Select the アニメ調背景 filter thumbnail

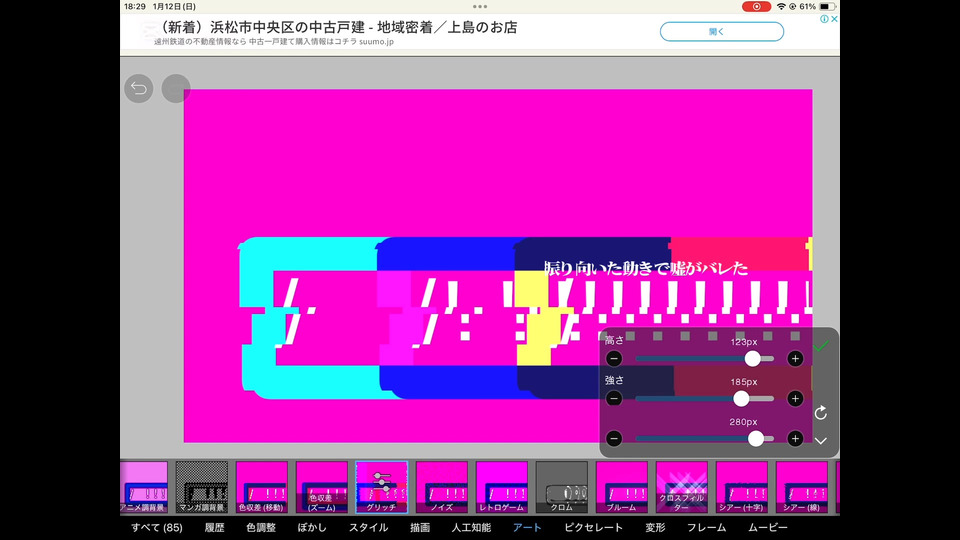[x=144, y=487]
